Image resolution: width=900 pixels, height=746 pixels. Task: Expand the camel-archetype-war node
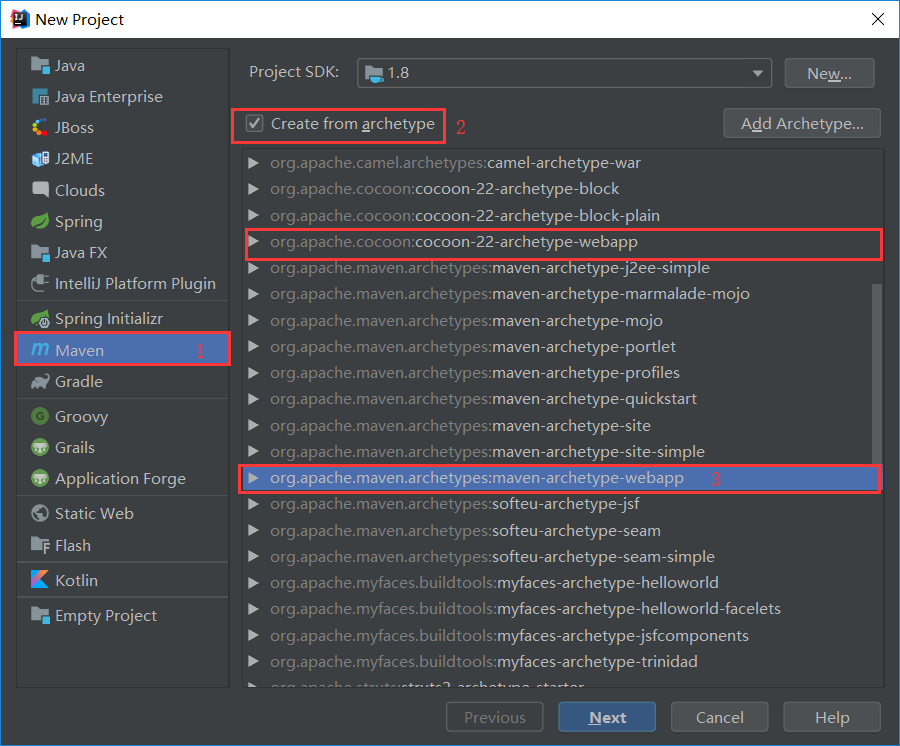[x=253, y=163]
